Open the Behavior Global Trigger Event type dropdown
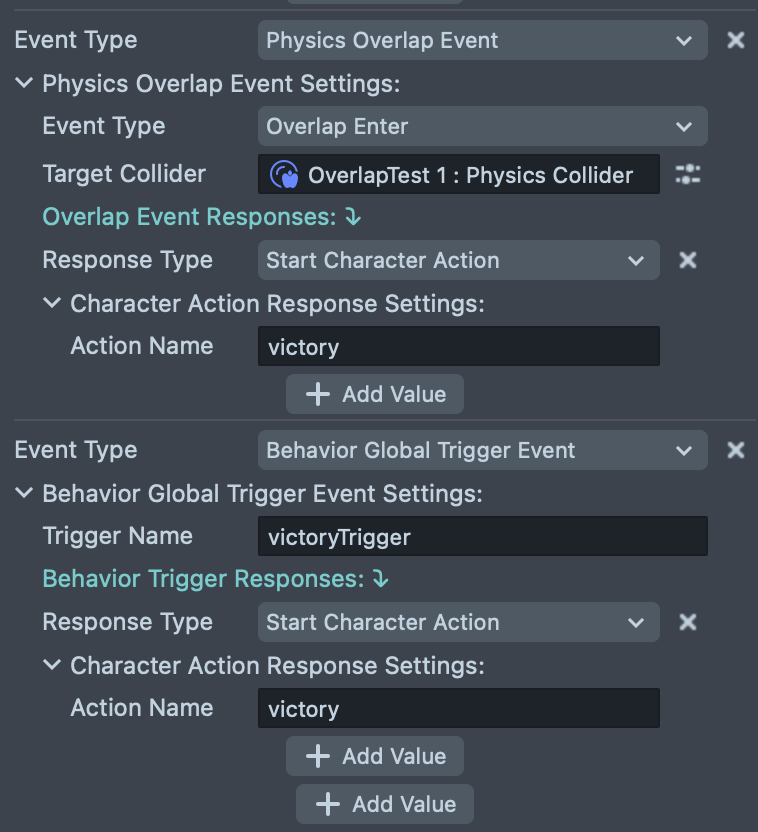Image resolution: width=758 pixels, height=832 pixels. [x=482, y=450]
